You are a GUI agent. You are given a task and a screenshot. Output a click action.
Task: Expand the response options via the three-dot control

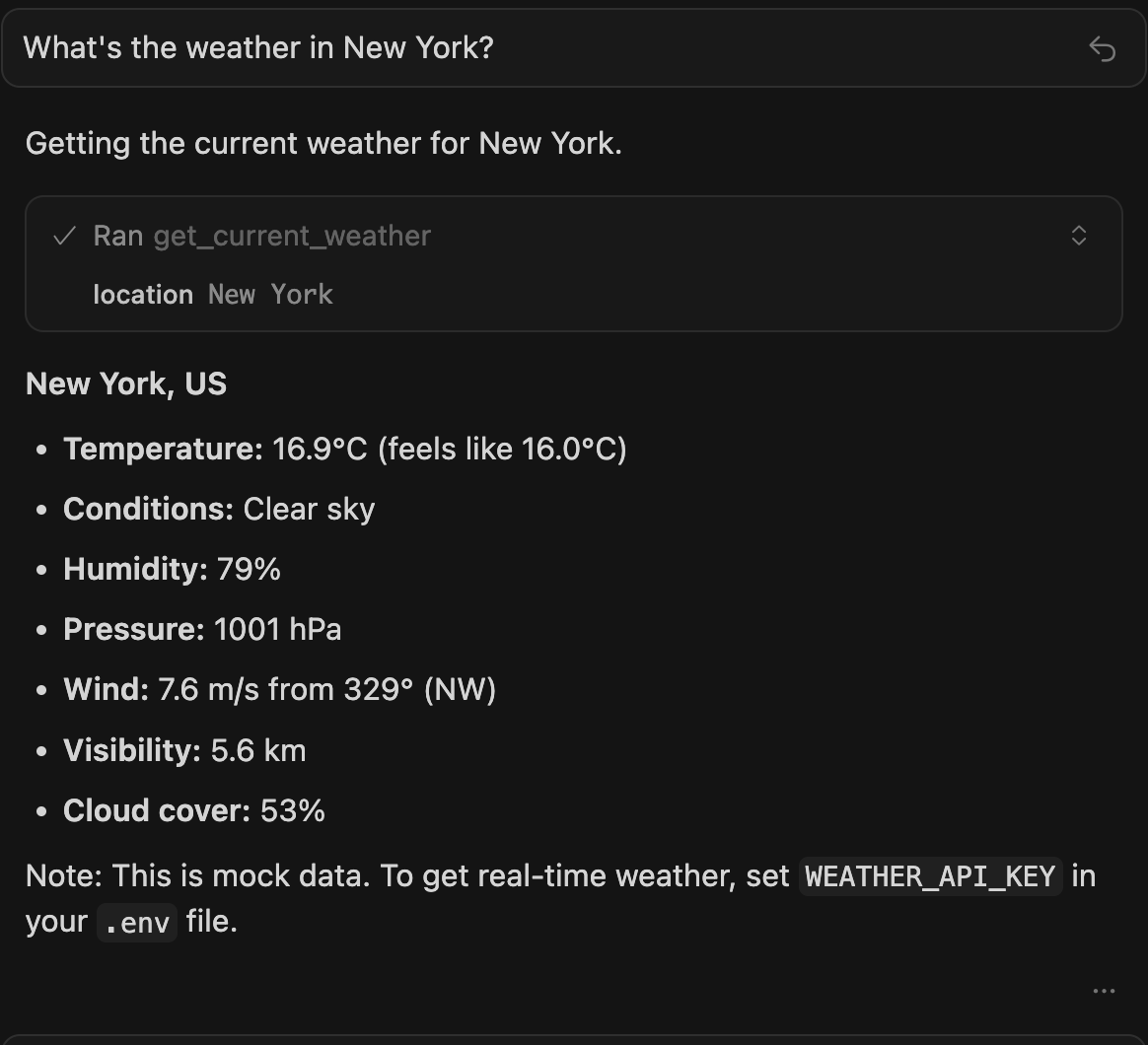(x=1104, y=990)
